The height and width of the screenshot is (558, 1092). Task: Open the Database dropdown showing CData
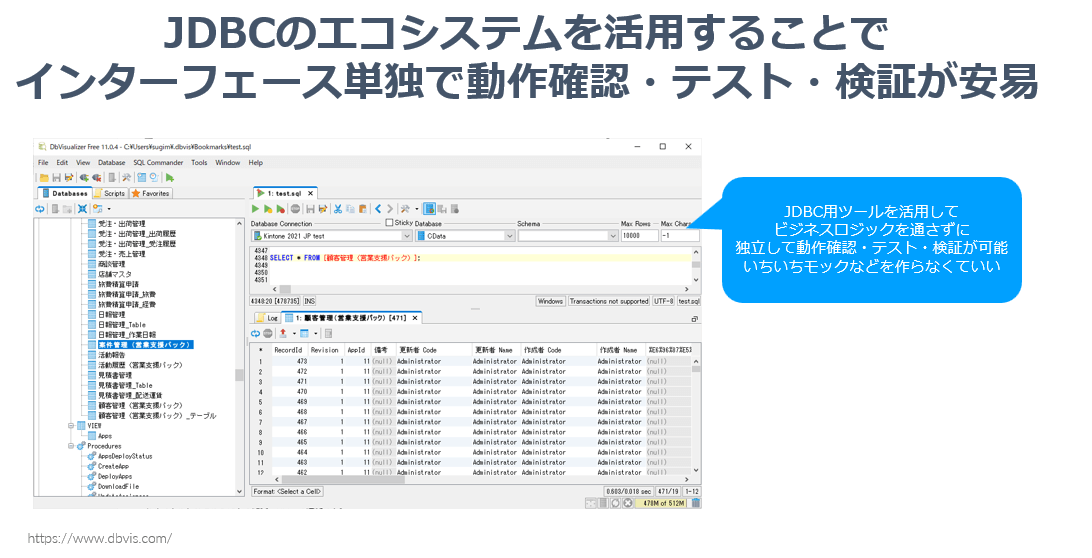point(465,236)
